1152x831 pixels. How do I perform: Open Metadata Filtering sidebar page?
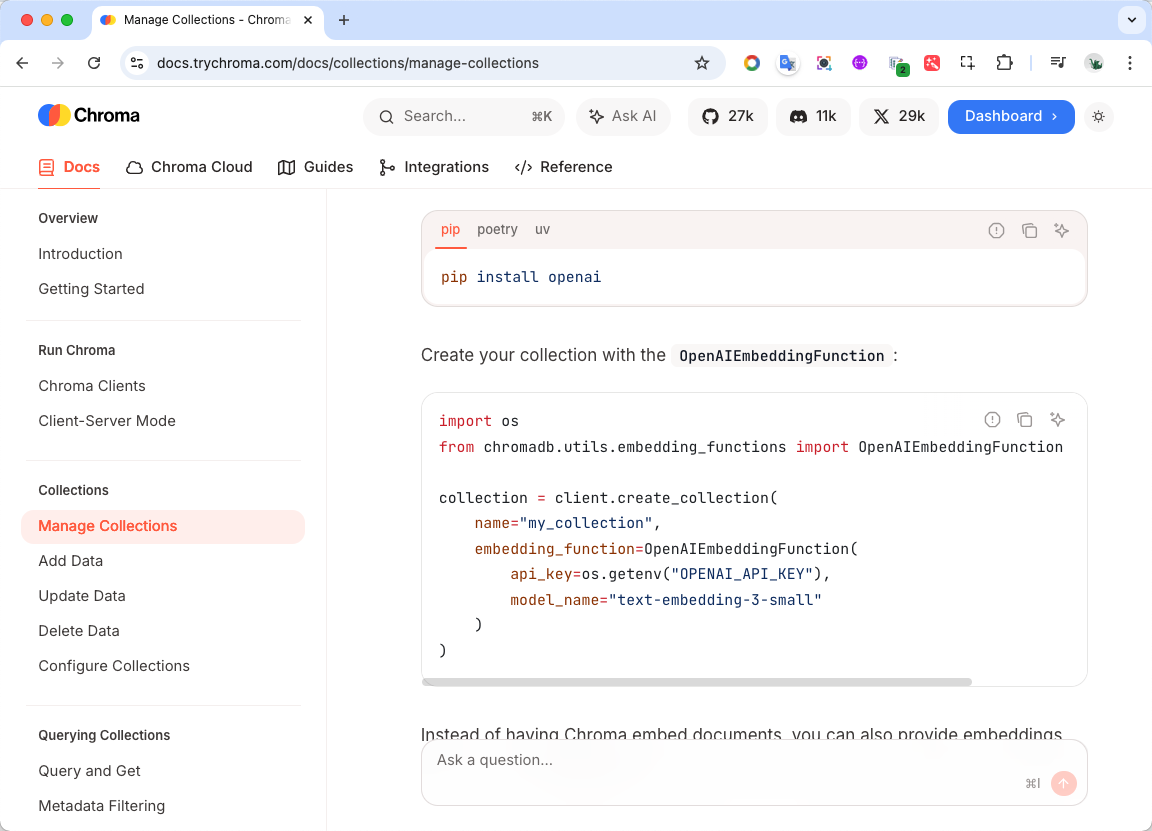pos(101,806)
